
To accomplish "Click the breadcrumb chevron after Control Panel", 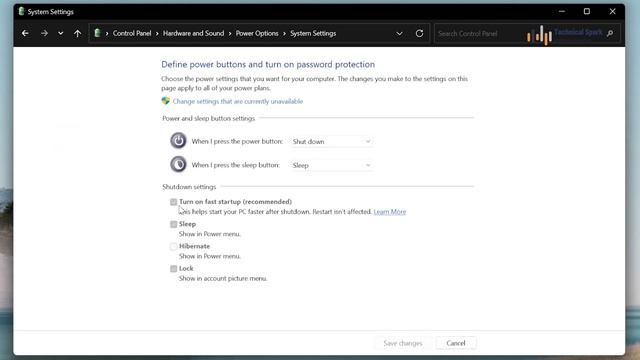I will click(157, 33).
